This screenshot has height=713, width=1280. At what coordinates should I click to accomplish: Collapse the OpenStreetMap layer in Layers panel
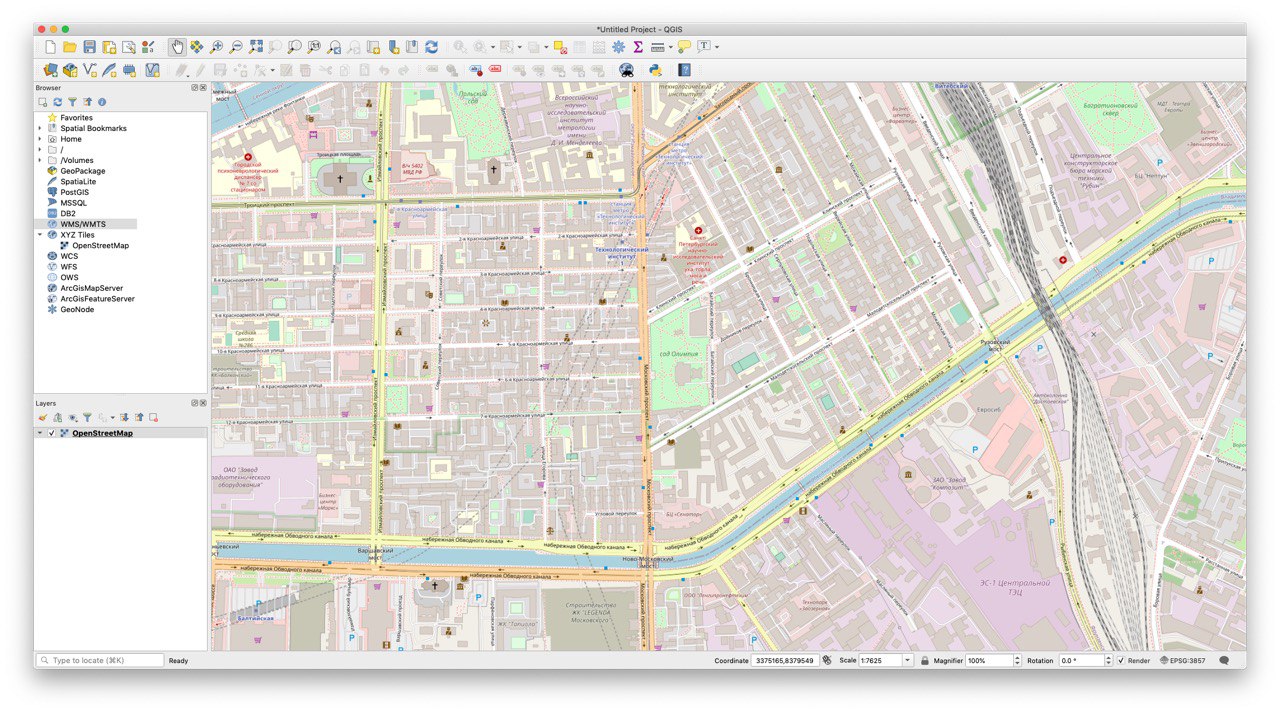point(40,433)
